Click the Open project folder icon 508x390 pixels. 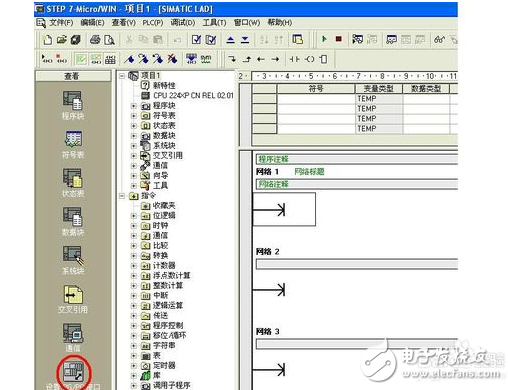(62, 40)
